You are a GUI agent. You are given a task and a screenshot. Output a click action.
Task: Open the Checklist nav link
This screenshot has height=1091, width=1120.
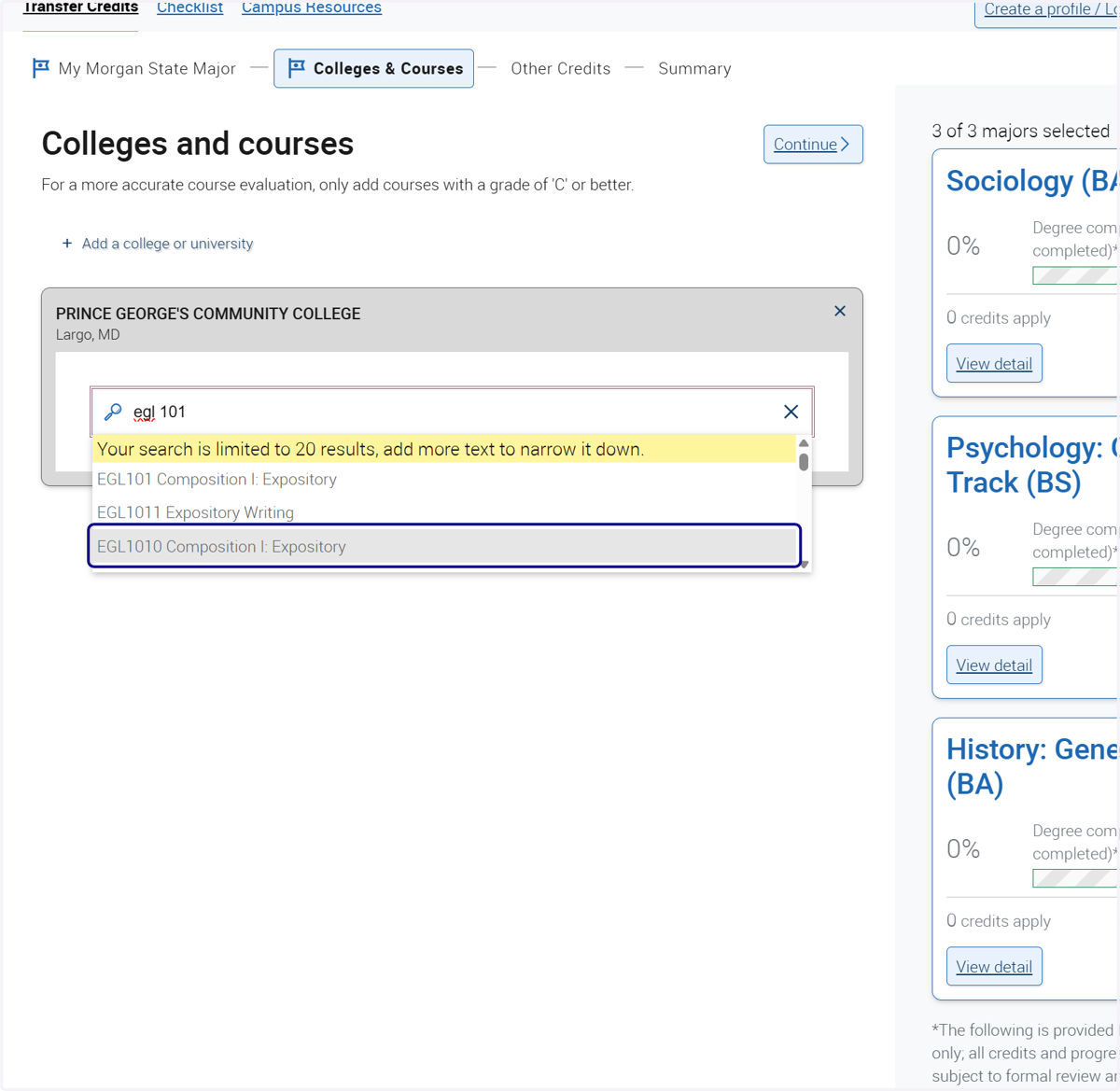tap(189, 7)
